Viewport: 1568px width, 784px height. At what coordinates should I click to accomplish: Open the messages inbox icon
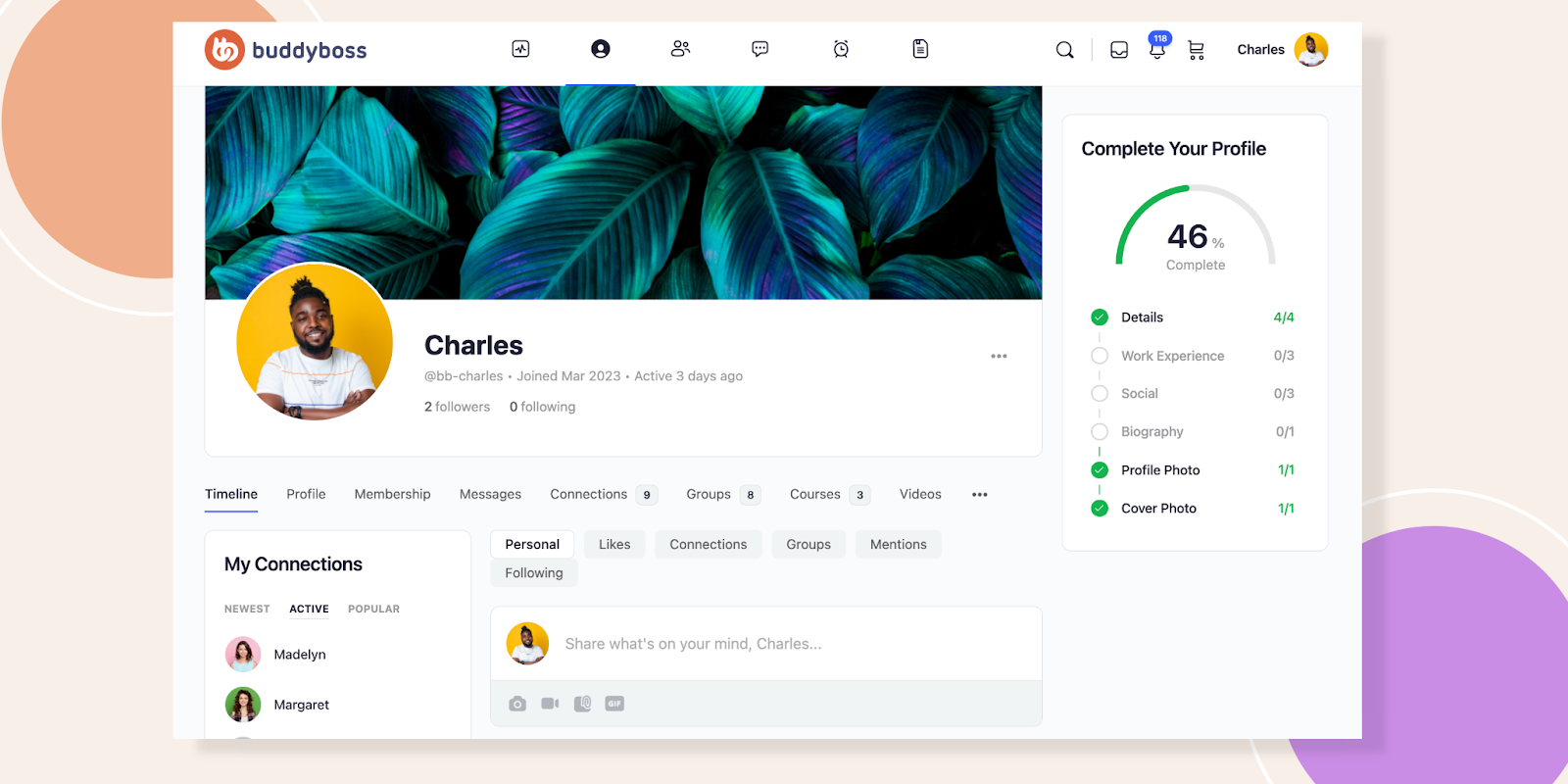point(1119,50)
